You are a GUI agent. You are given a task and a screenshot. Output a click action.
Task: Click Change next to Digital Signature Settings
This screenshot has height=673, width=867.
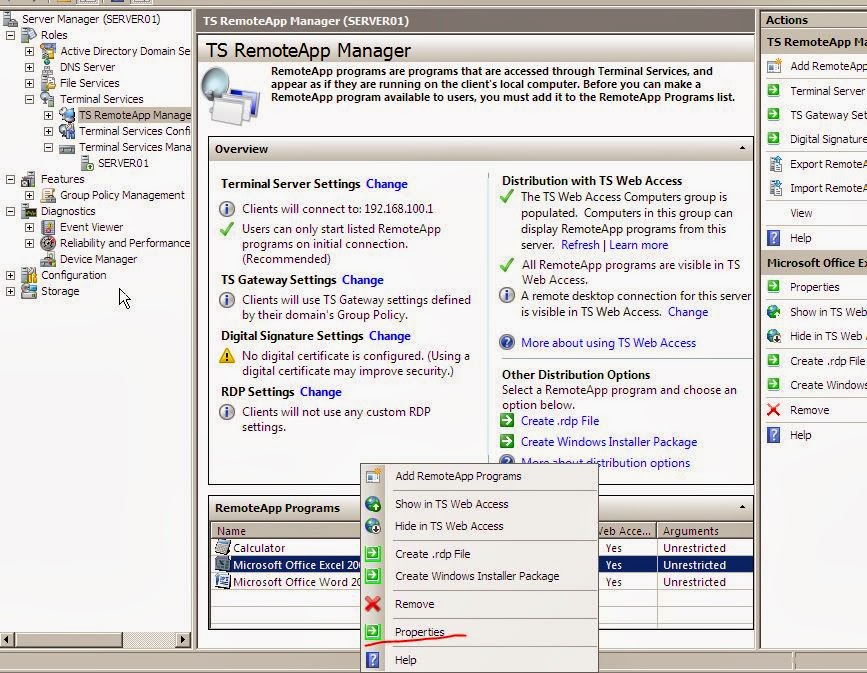point(390,336)
